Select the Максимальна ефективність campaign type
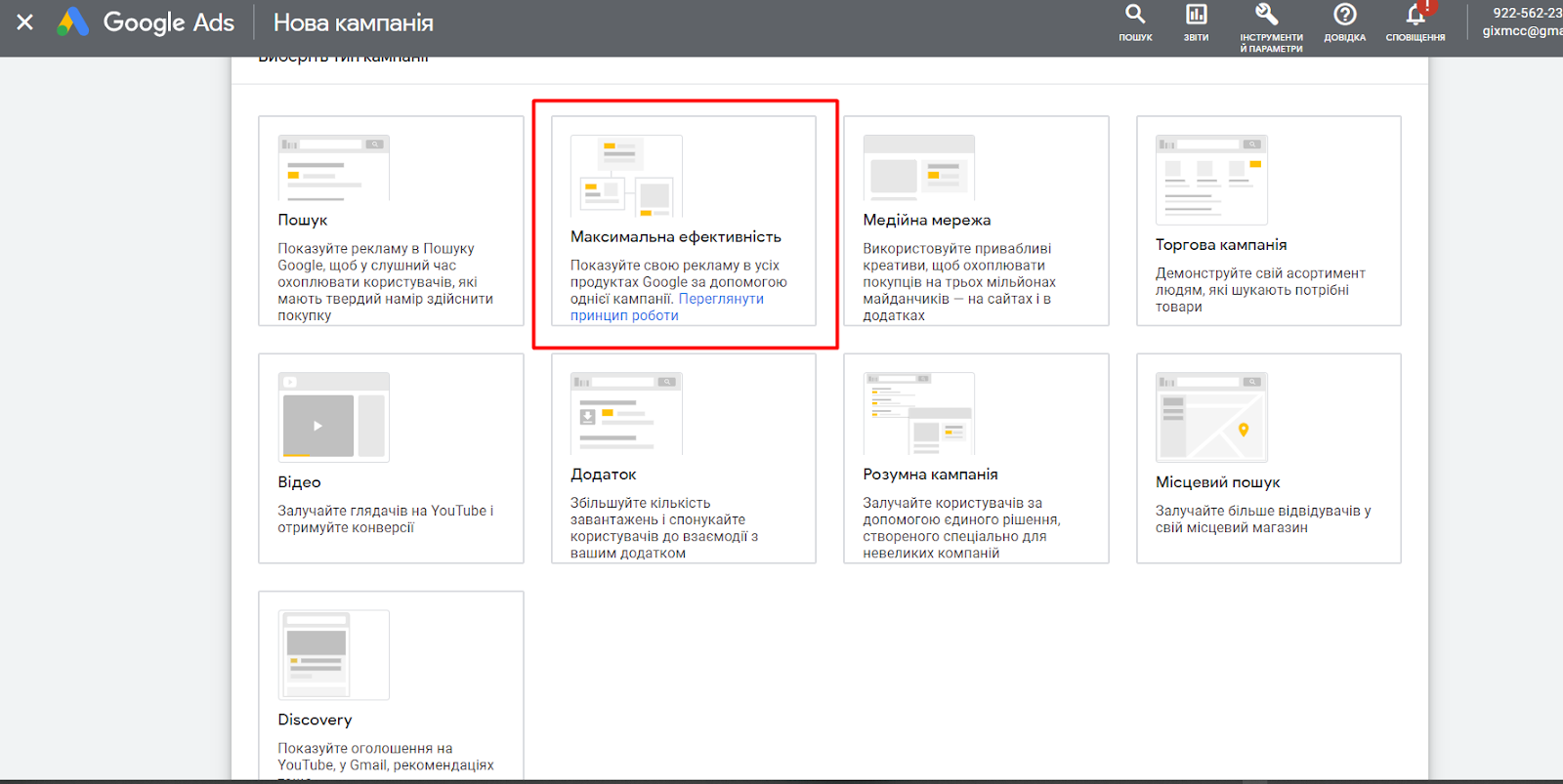Viewport: 1563px width, 784px height. (x=676, y=236)
